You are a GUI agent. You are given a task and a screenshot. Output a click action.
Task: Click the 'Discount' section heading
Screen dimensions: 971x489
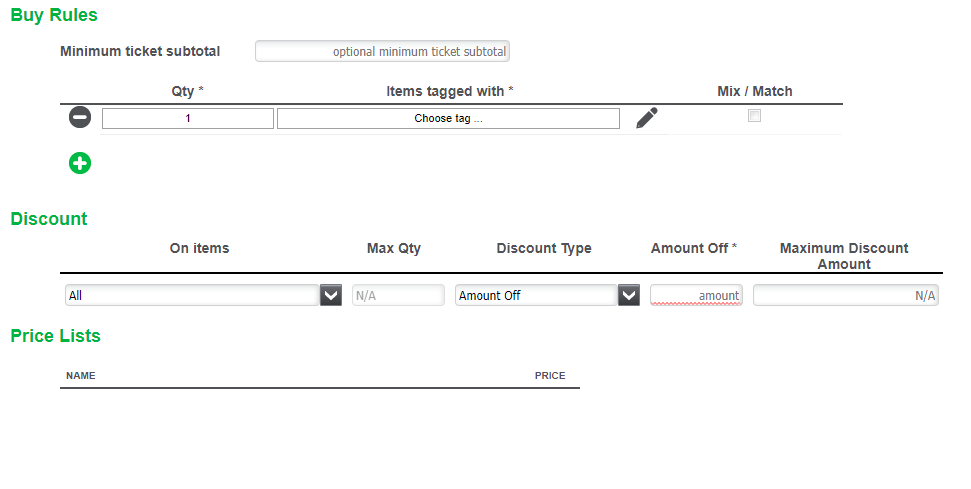coord(49,219)
